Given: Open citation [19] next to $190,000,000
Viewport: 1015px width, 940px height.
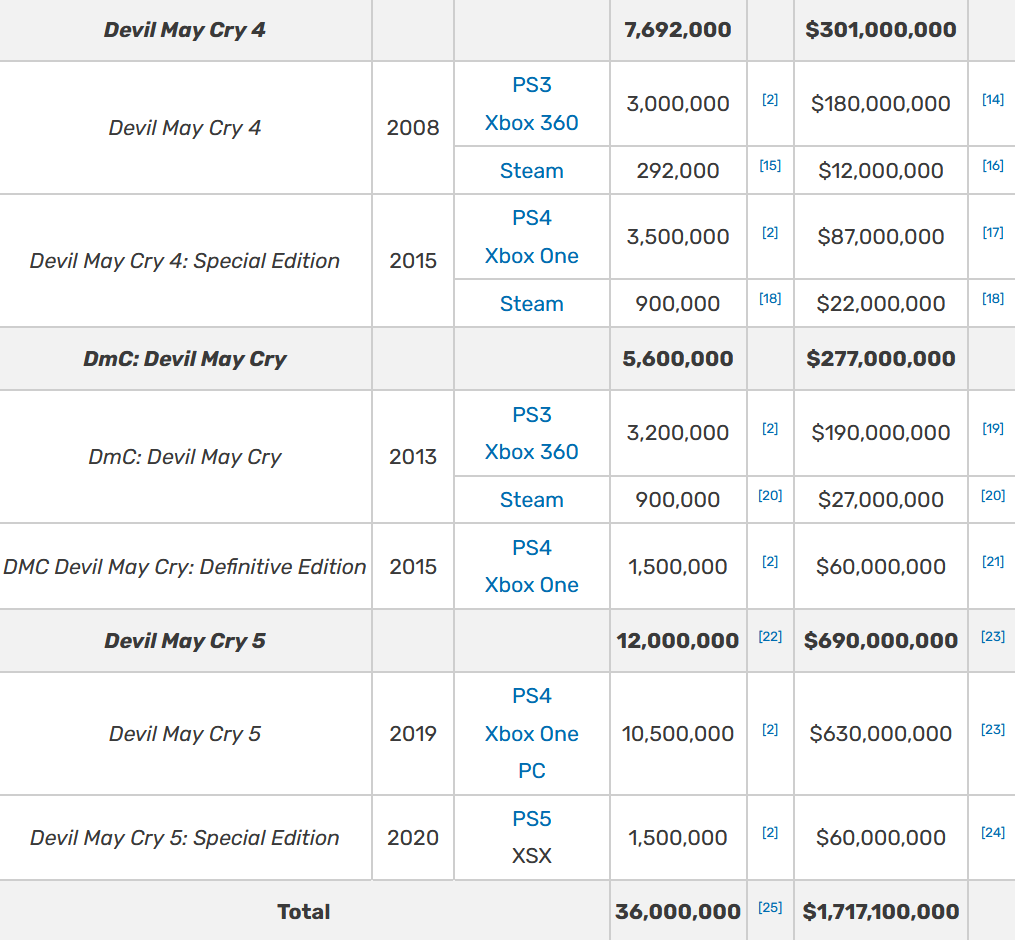Looking at the screenshot, I should pyautogui.click(x=992, y=428).
